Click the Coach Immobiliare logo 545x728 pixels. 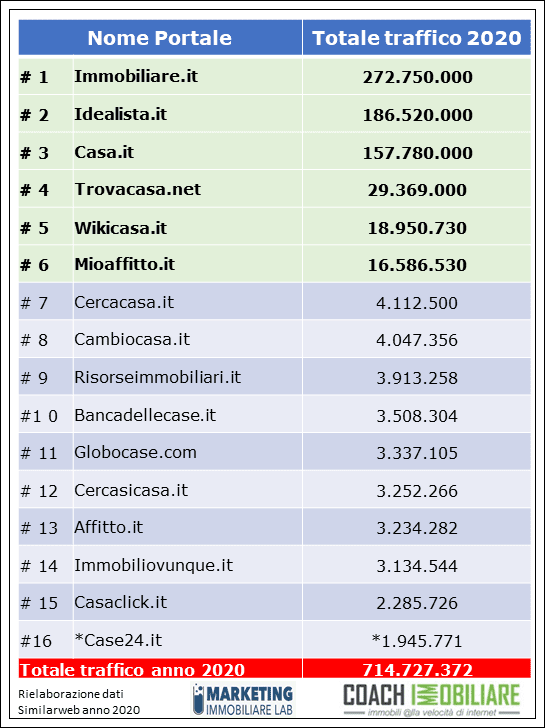[431, 700]
